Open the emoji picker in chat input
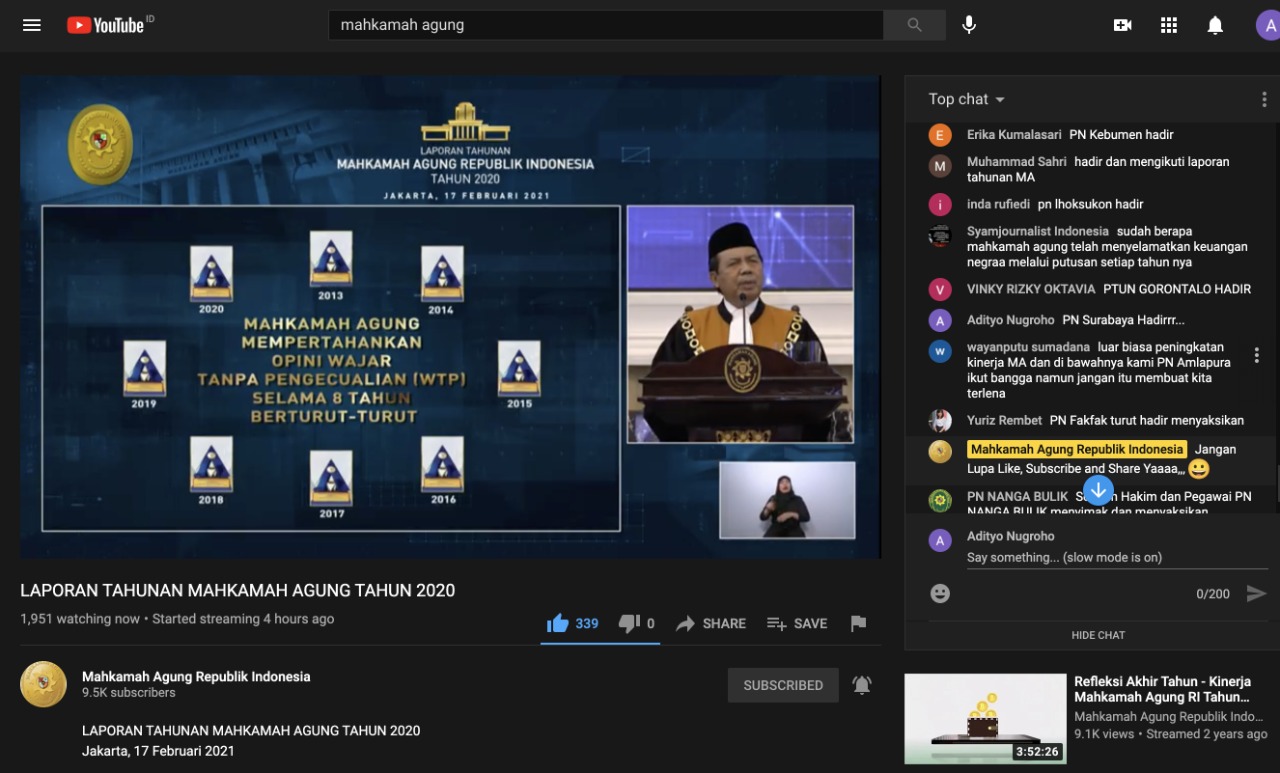The height and width of the screenshot is (773, 1280). coord(939,592)
